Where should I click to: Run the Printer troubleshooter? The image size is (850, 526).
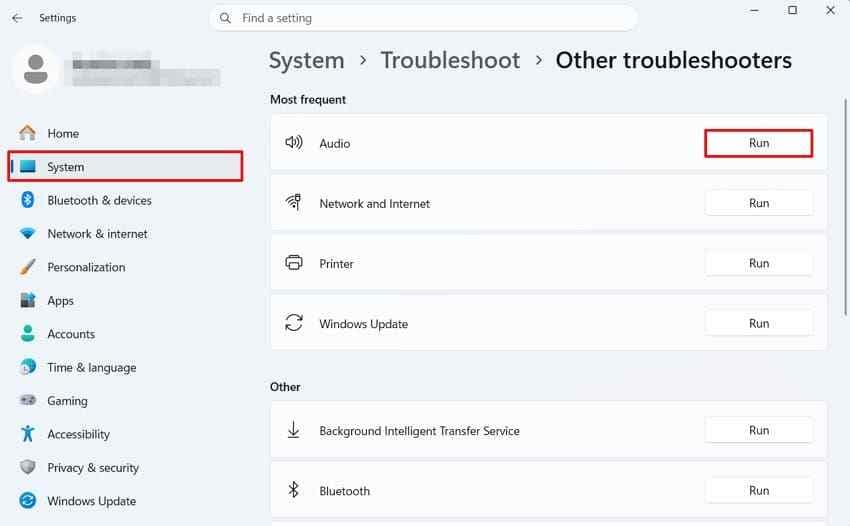(758, 263)
